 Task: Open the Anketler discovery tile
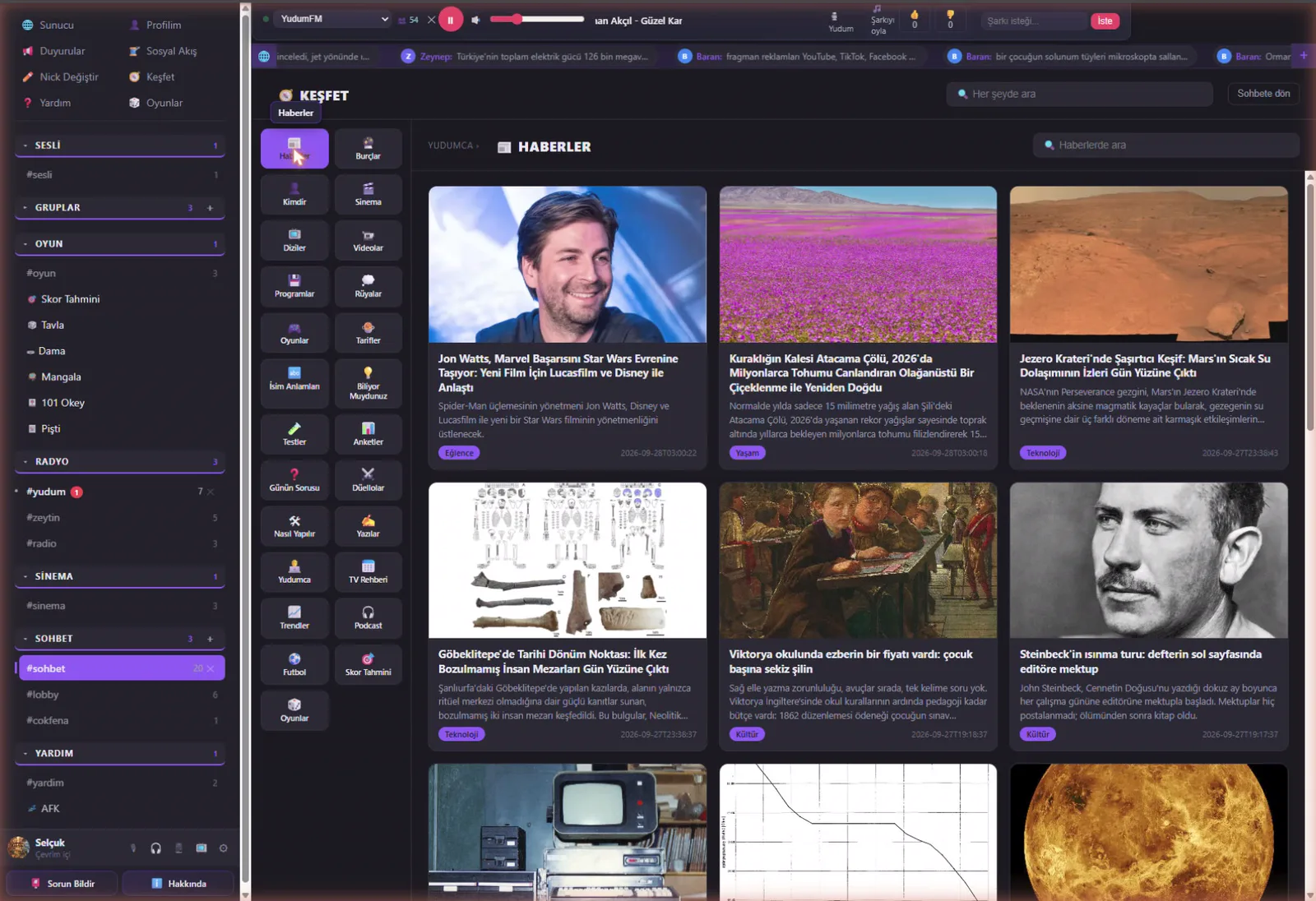tap(368, 435)
